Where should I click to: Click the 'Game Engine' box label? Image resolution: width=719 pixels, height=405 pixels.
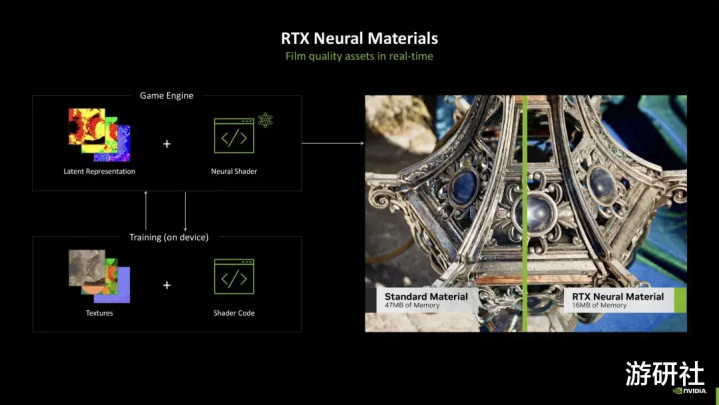tap(166, 95)
